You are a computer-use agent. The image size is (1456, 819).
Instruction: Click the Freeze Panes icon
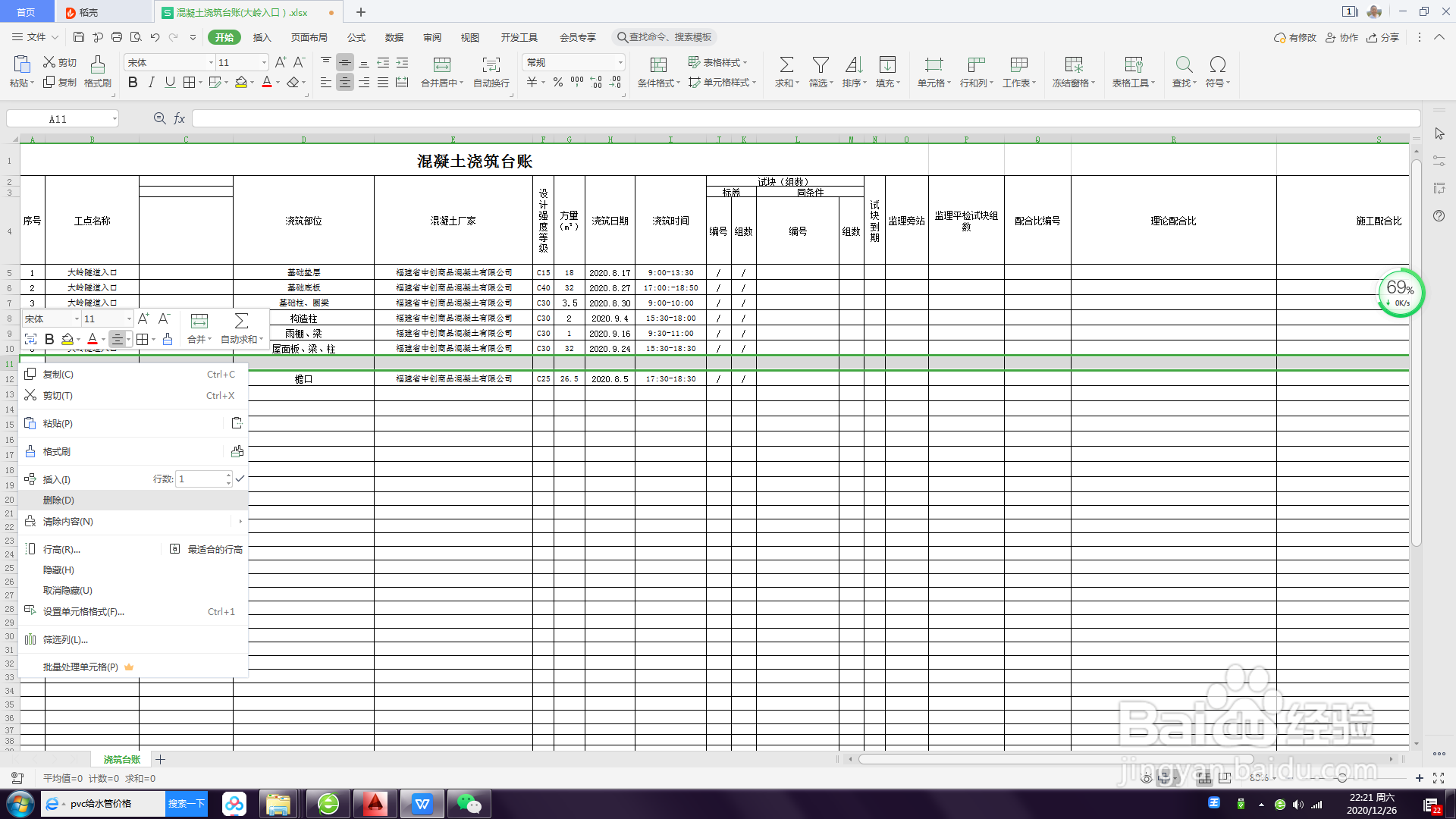point(1073,65)
